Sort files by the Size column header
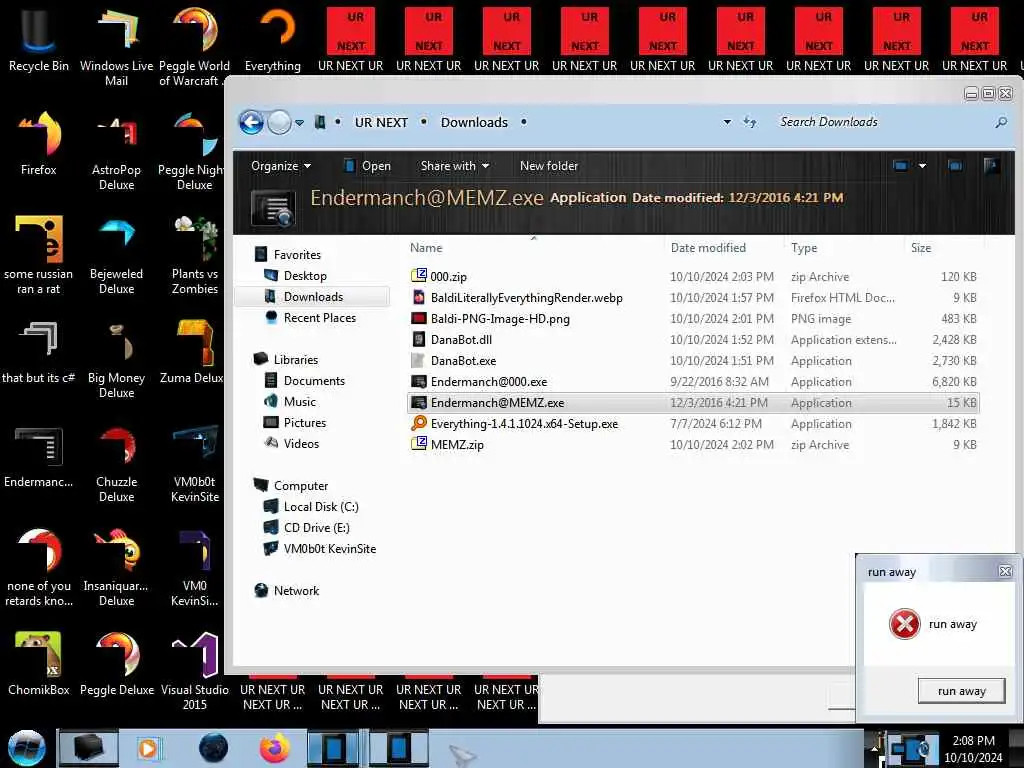The height and width of the screenshot is (768, 1024). pos(921,248)
